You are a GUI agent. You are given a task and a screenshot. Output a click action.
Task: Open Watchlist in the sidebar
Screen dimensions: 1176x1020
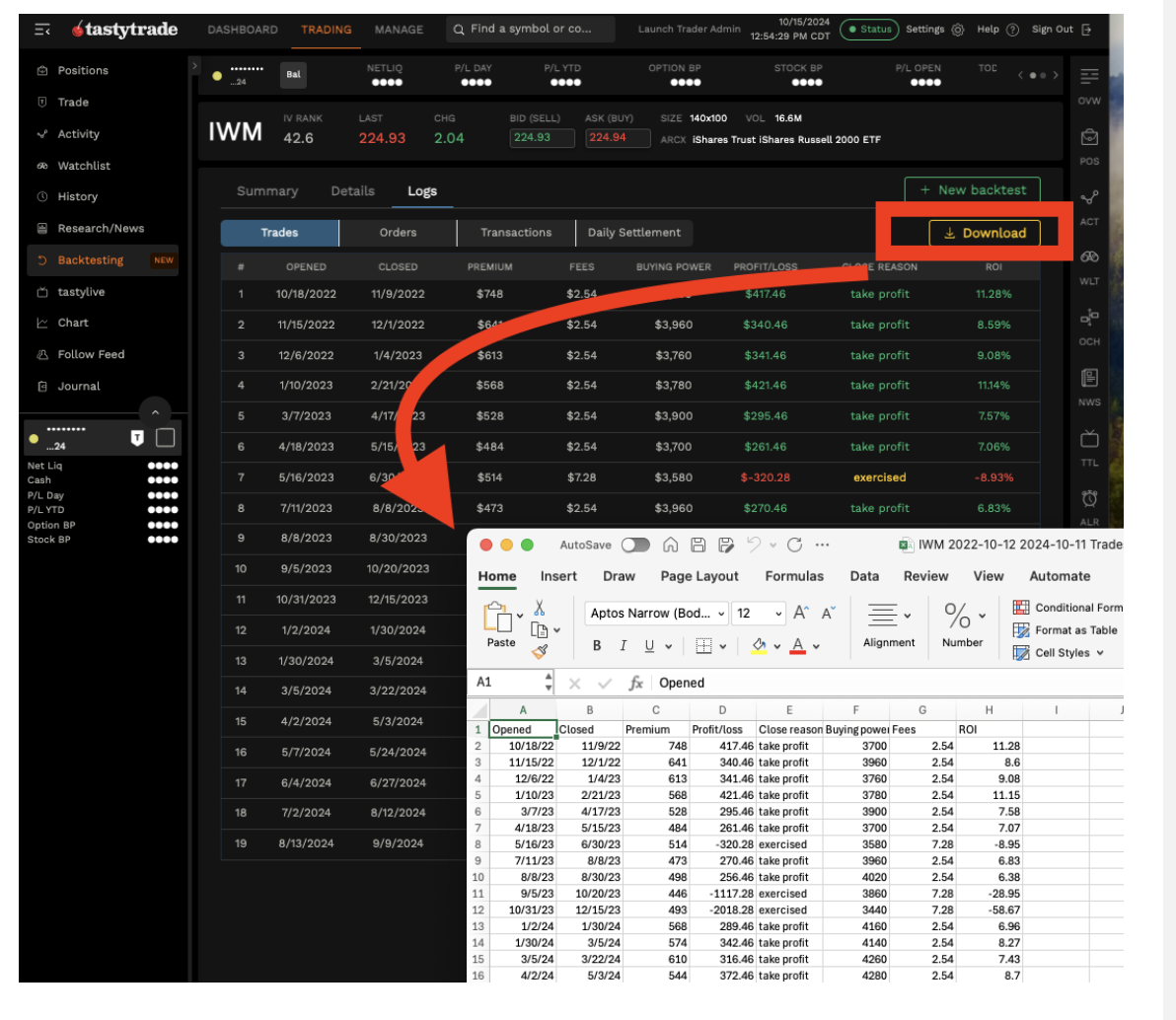(x=83, y=166)
